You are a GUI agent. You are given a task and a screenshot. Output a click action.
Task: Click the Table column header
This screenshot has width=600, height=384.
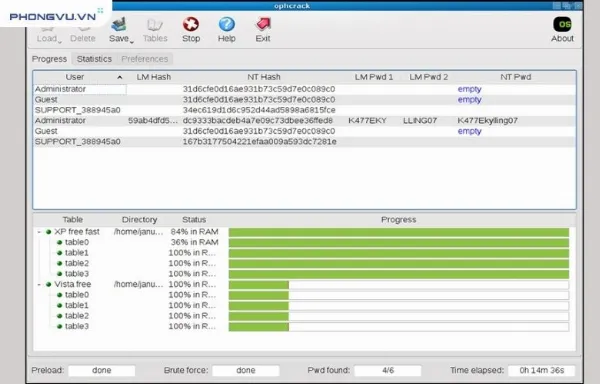pyautogui.click(x=73, y=220)
